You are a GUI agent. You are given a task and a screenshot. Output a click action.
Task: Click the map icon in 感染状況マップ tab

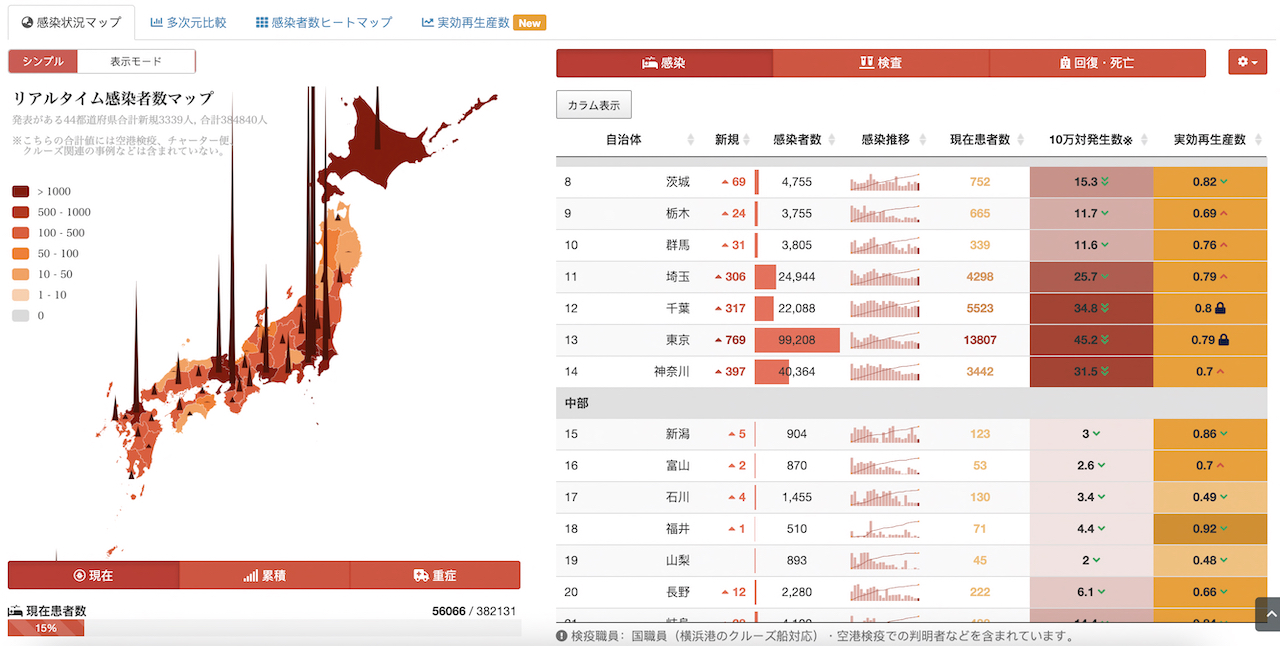tap(27, 22)
